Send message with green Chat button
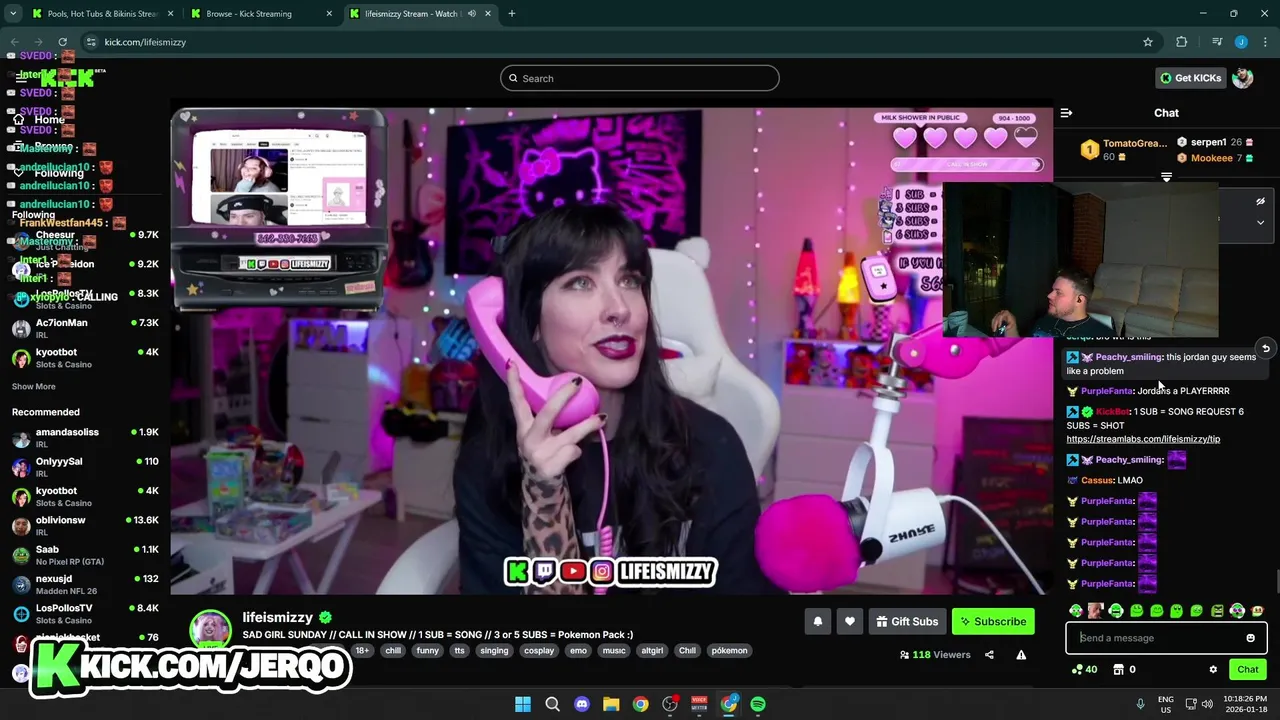 click(1247, 670)
